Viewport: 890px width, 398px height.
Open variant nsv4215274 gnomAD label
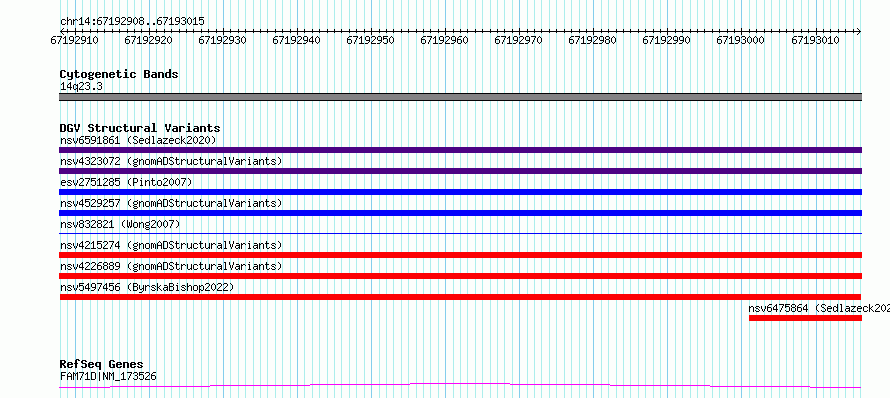171,245
